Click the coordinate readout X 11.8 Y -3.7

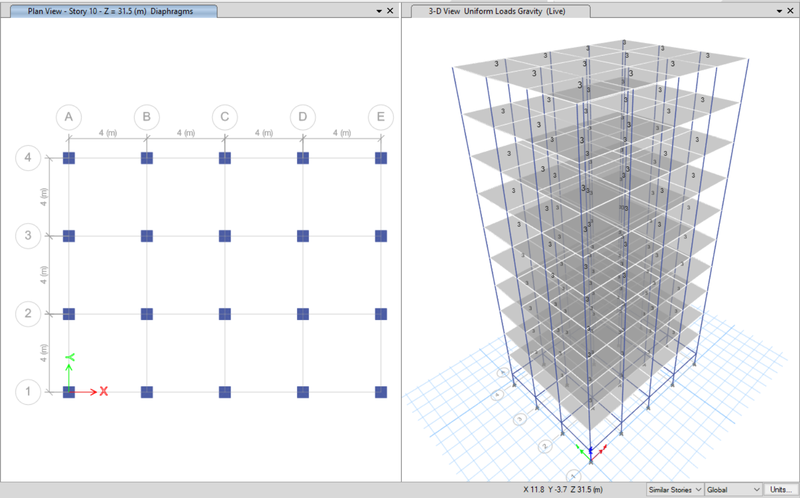coord(563,490)
